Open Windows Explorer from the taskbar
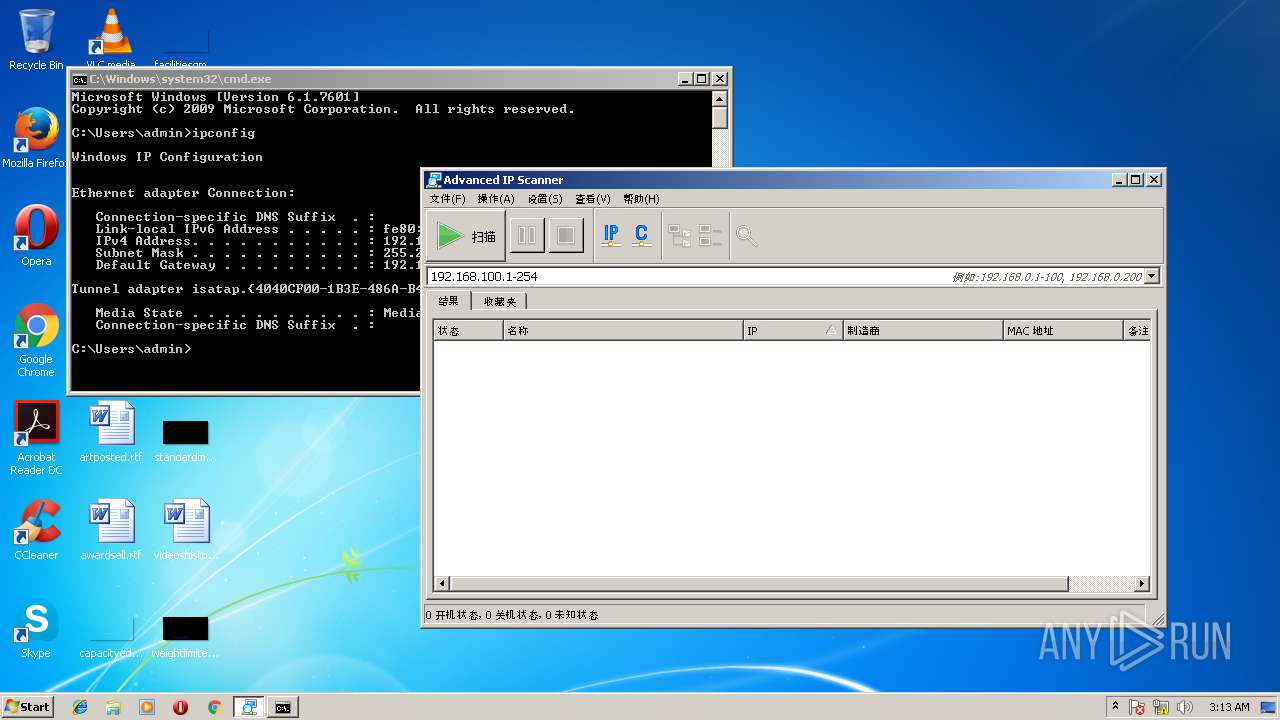Viewport: 1280px width, 720px height. click(113, 707)
